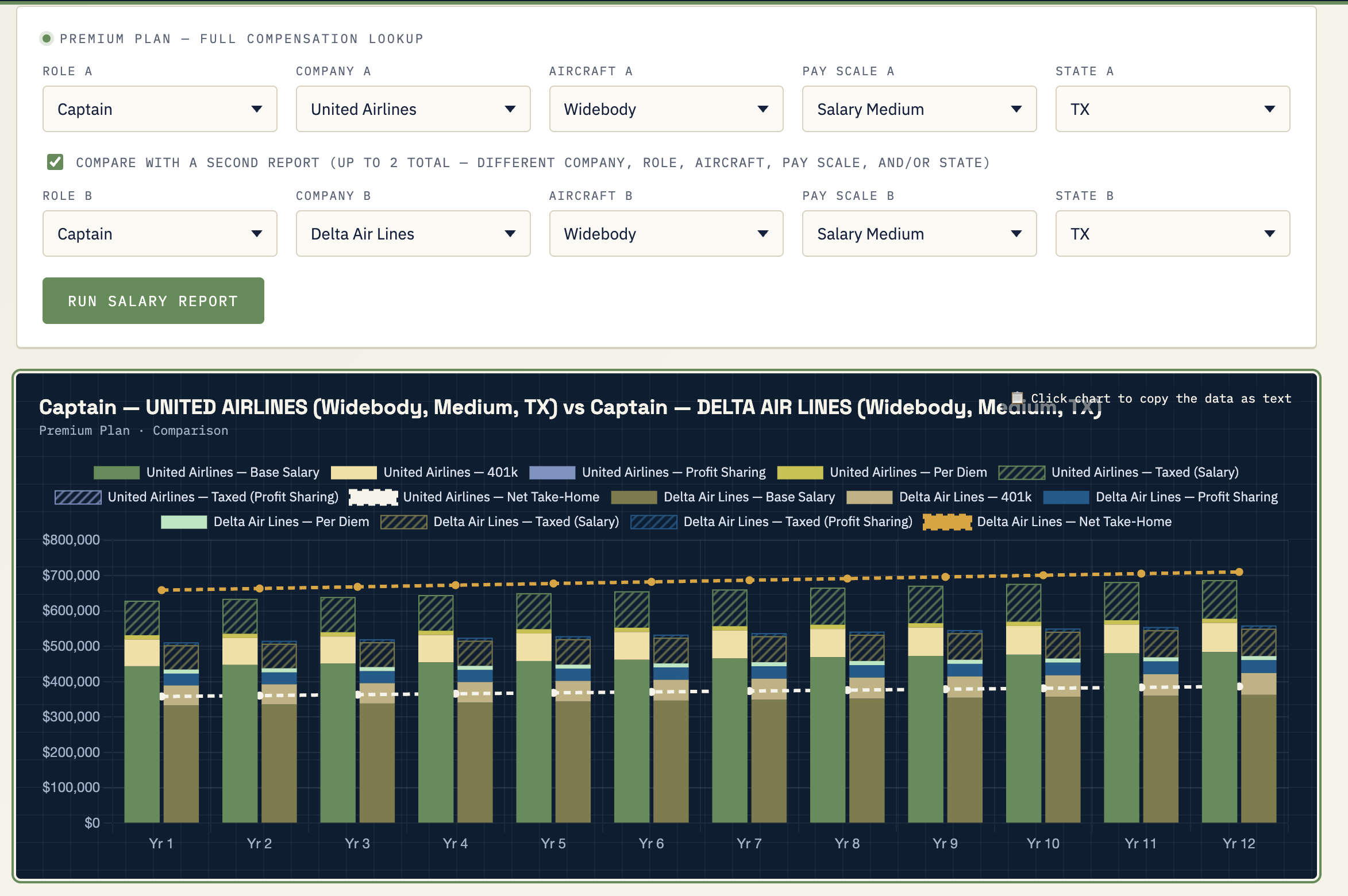
Task: Toggle United Airlines Per Diem legend swatch
Action: point(800,473)
